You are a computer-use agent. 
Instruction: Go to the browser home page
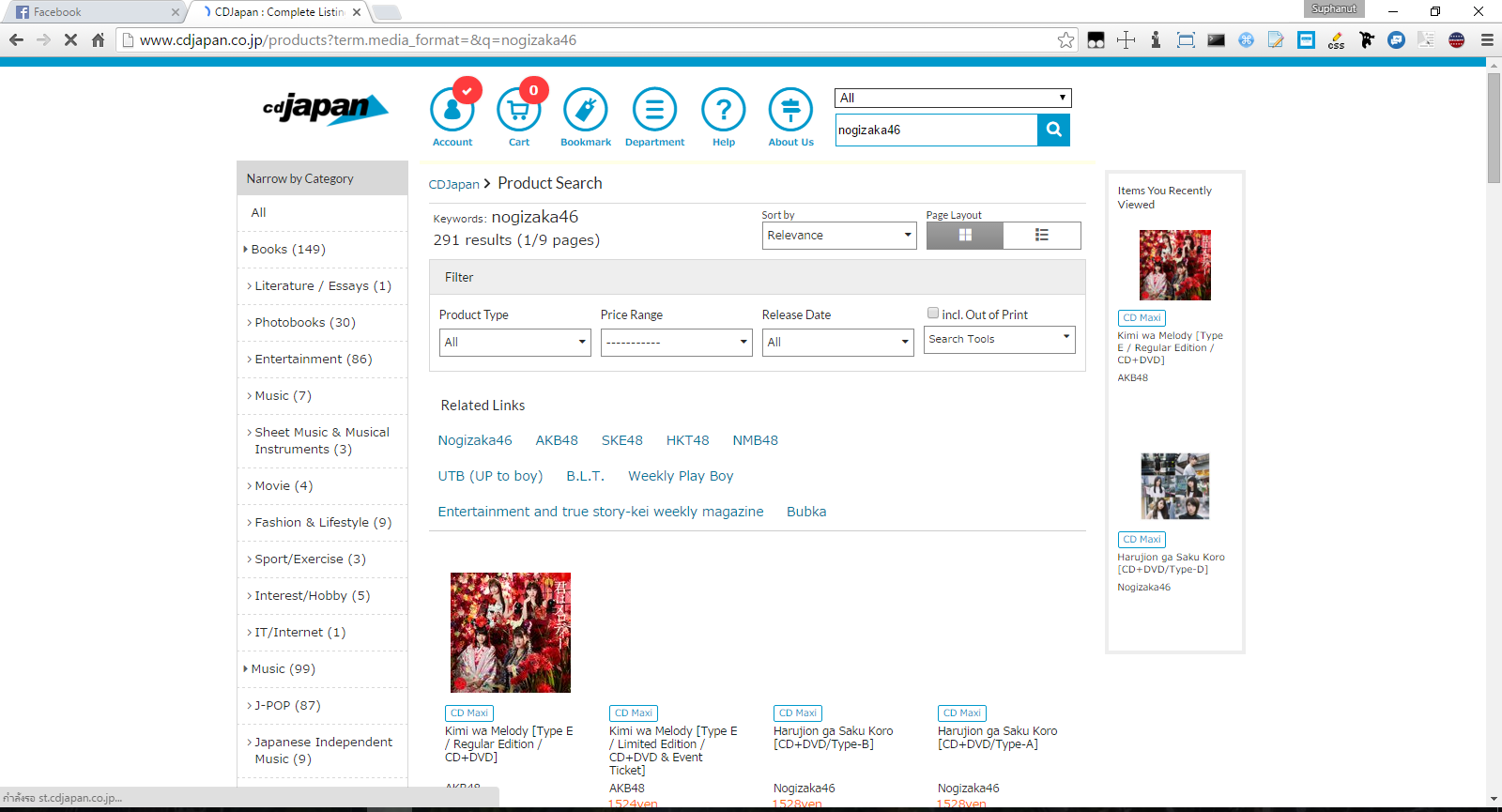[x=98, y=39]
